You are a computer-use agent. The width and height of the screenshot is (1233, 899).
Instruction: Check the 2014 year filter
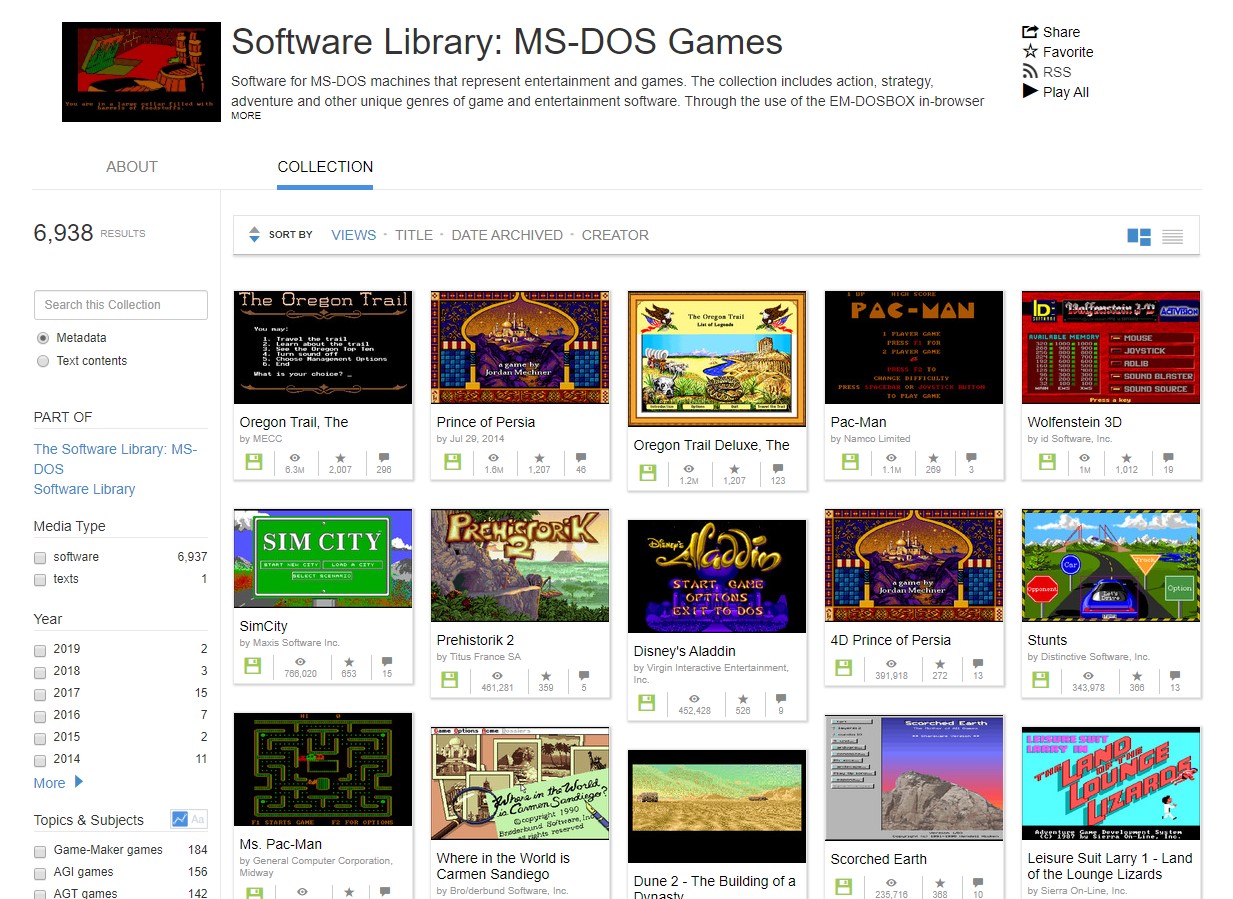click(x=40, y=760)
